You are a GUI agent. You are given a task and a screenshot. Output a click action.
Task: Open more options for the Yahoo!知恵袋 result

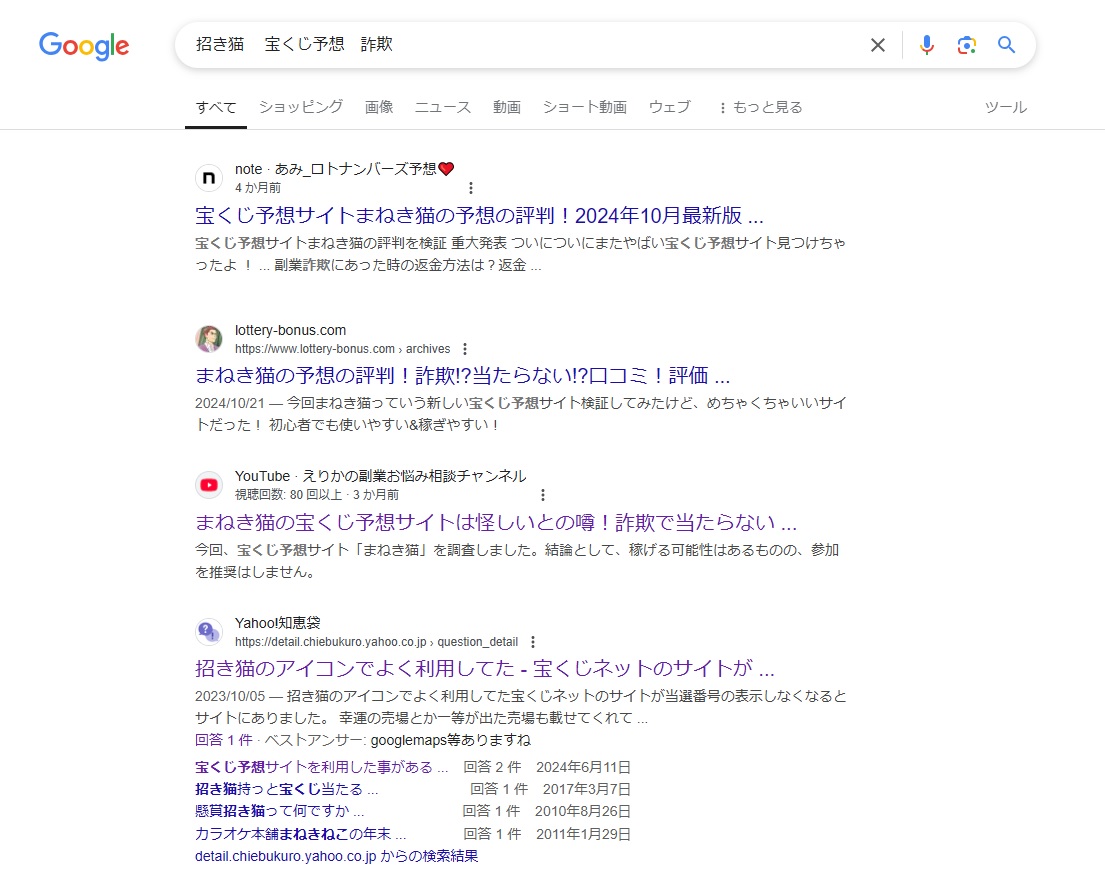point(533,642)
